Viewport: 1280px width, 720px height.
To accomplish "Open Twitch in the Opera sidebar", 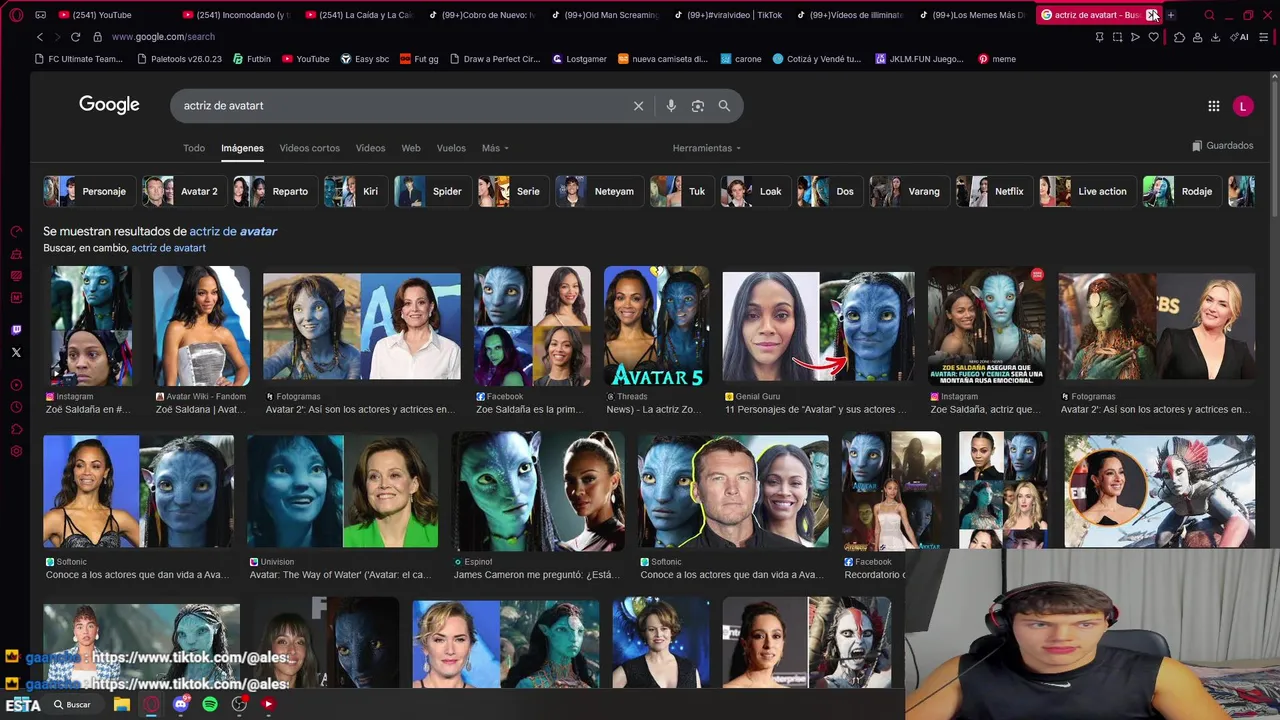I will 16,330.
